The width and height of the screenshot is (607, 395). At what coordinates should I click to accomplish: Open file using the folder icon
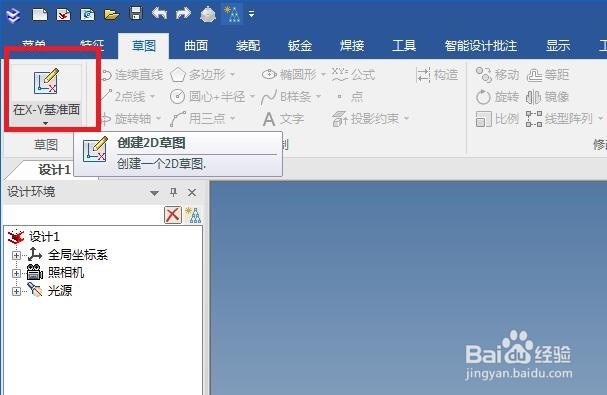(111, 15)
